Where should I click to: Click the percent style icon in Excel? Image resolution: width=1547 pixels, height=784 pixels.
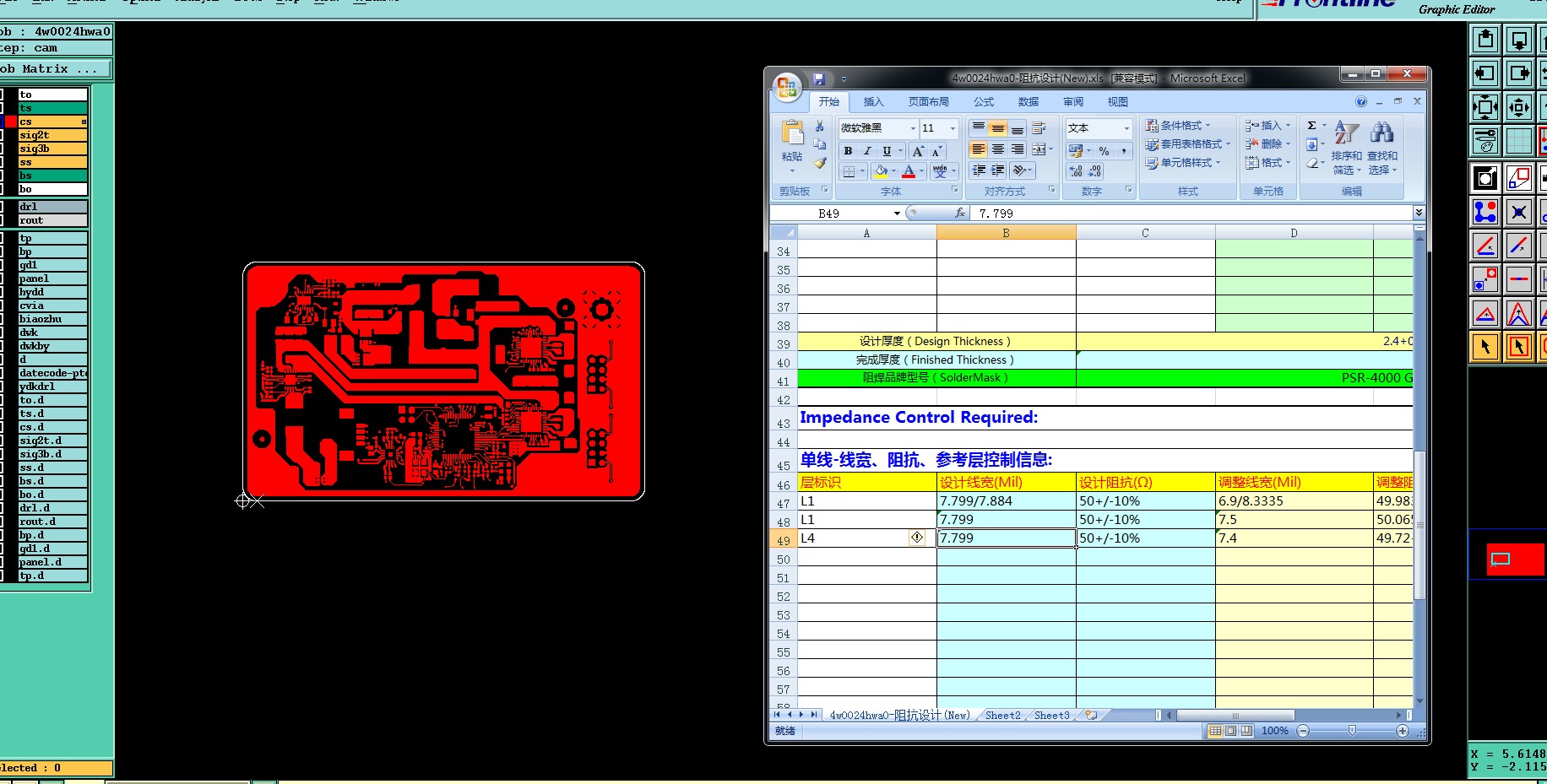tap(1104, 151)
